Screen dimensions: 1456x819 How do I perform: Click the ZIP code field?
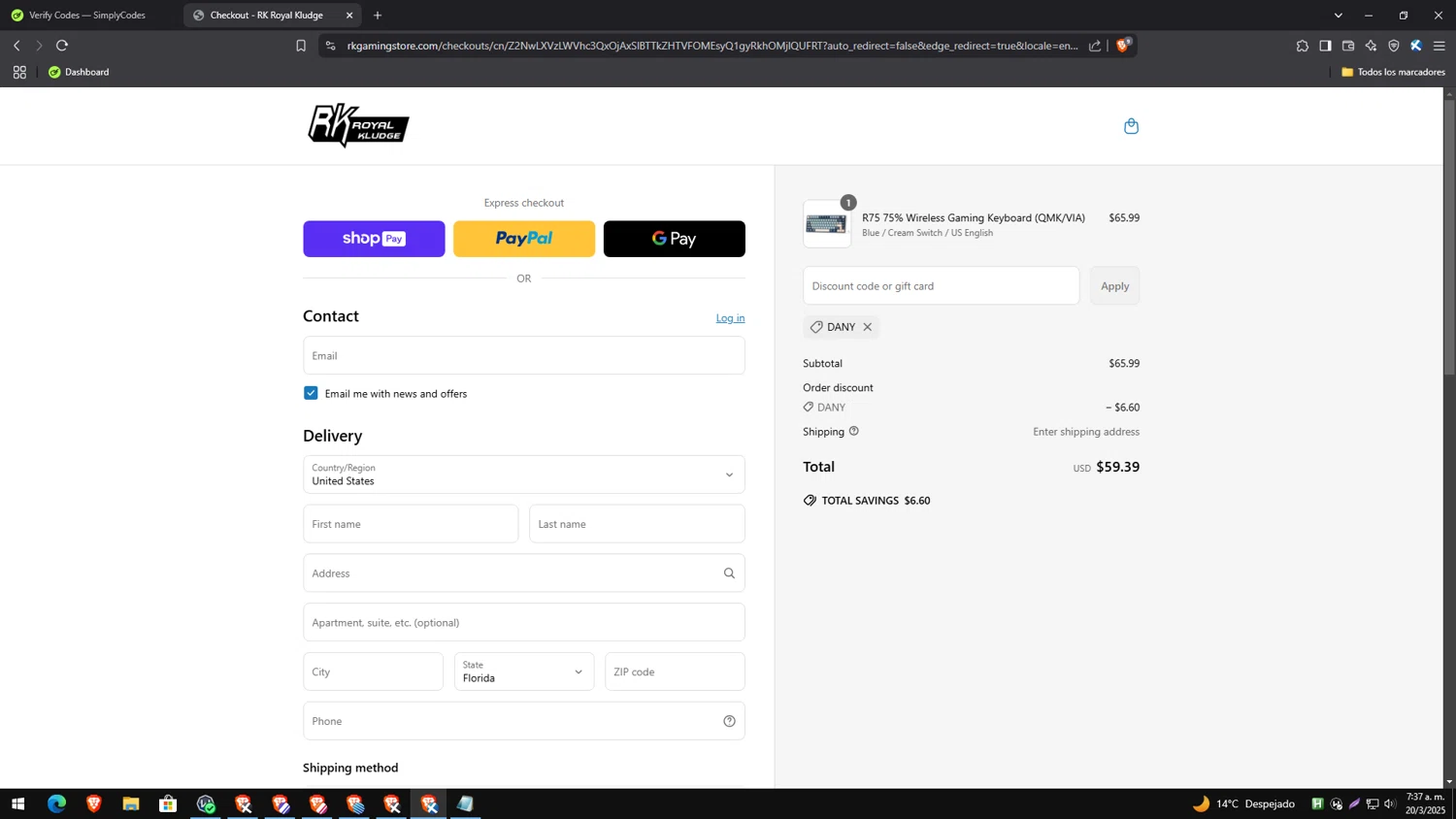point(675,672)
